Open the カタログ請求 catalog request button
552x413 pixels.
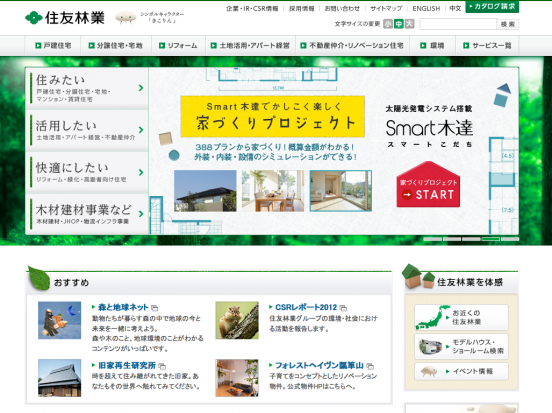[x=492, y=6]
